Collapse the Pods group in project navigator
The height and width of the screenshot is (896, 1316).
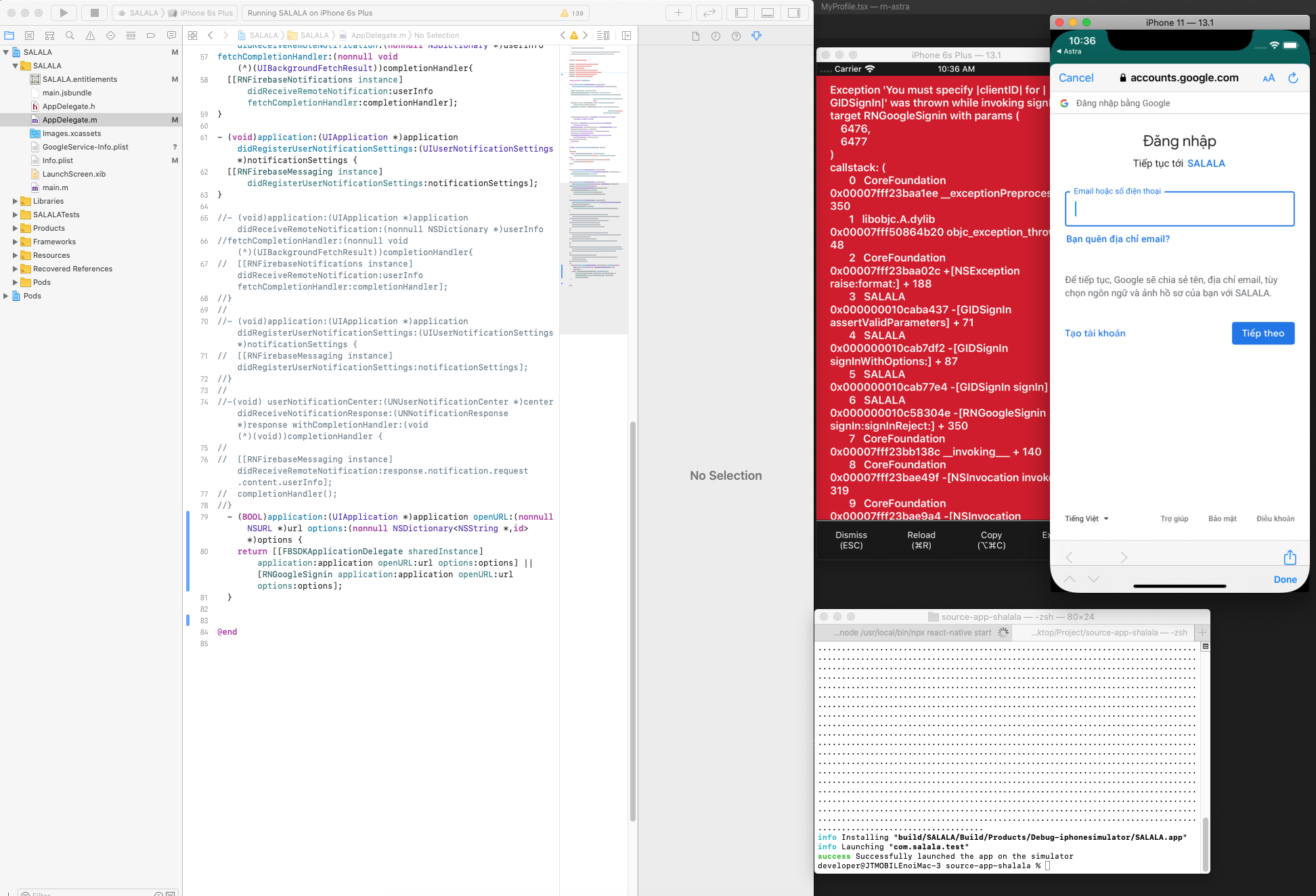(x=16, y=282)
